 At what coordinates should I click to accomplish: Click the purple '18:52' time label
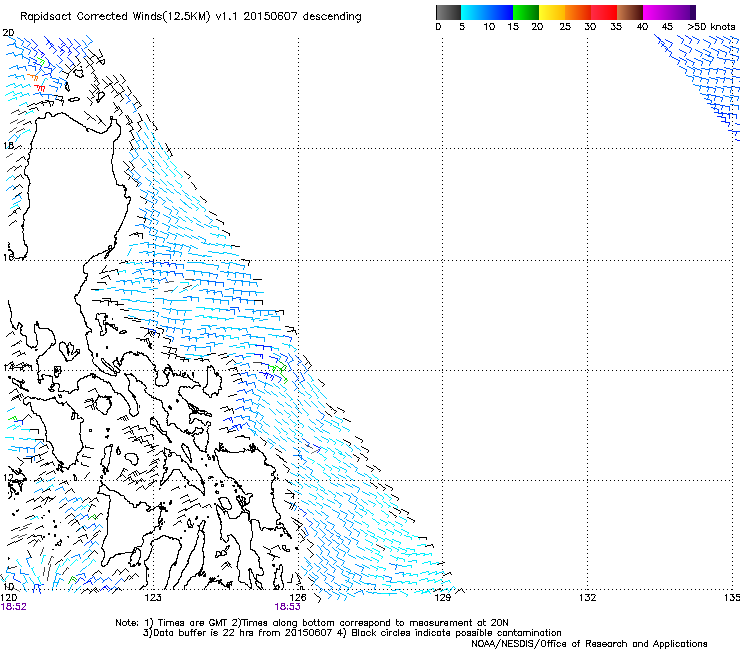tap(14, 607)
